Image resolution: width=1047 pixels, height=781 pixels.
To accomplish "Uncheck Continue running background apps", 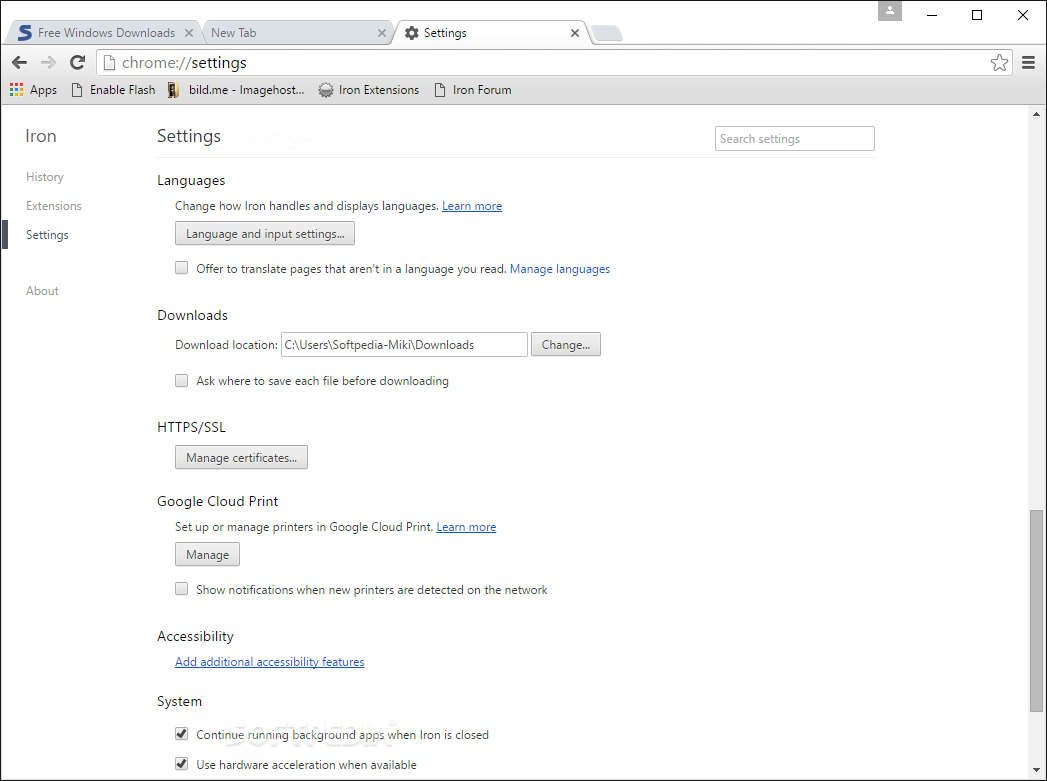I will (182, 734).
